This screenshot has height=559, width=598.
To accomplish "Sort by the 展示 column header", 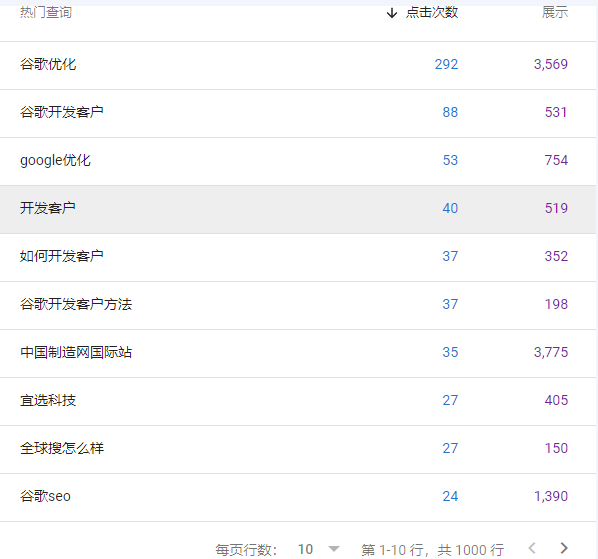I will [x=555, y=13].
